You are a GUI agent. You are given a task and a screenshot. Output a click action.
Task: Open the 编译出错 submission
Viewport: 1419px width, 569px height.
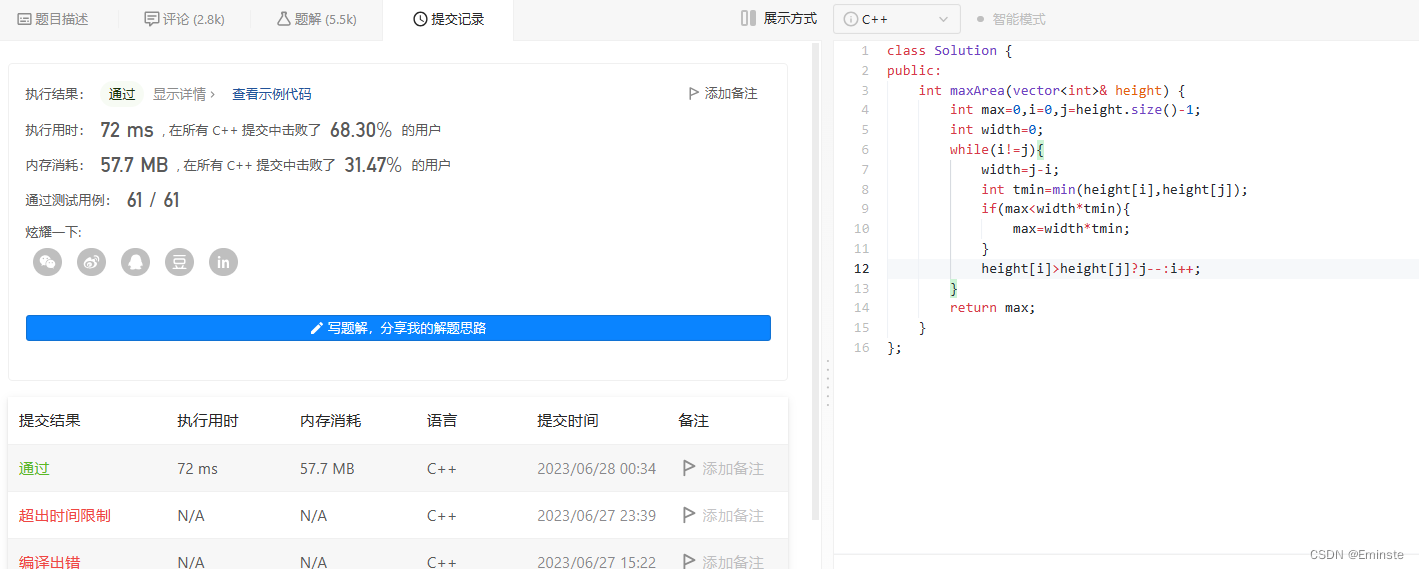pyautogui.click(x=49, y=561)
